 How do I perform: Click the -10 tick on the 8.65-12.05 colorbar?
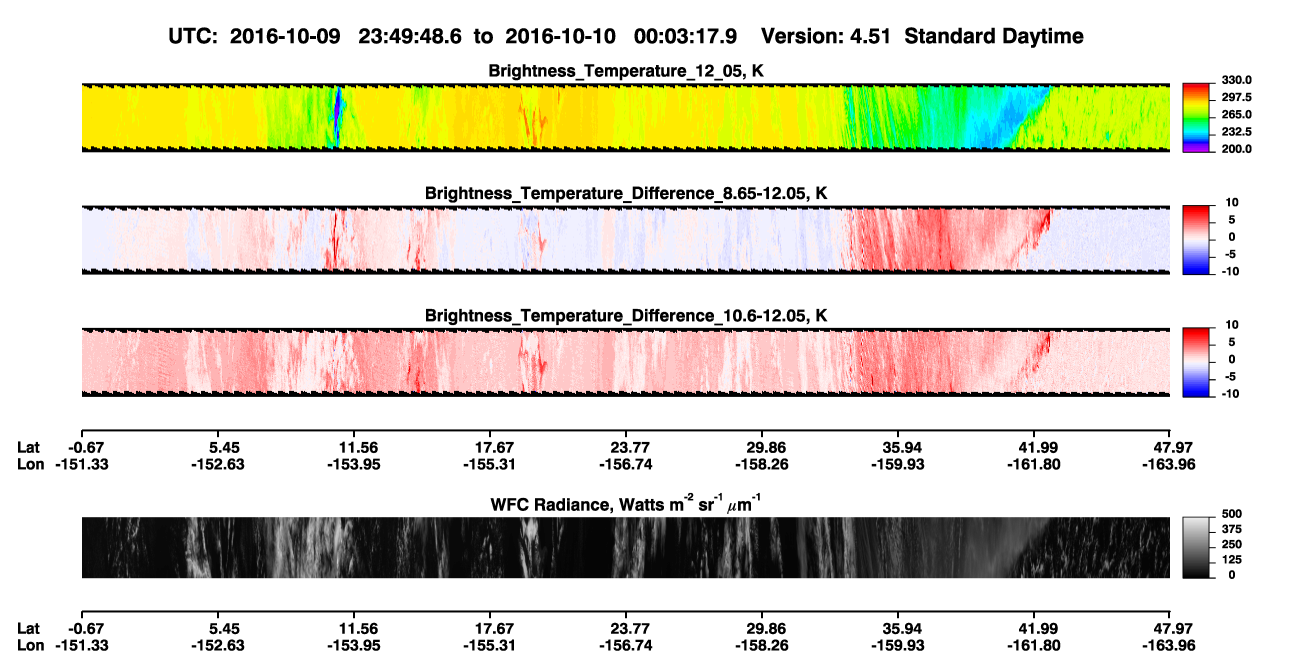[x=1232, y=272]
